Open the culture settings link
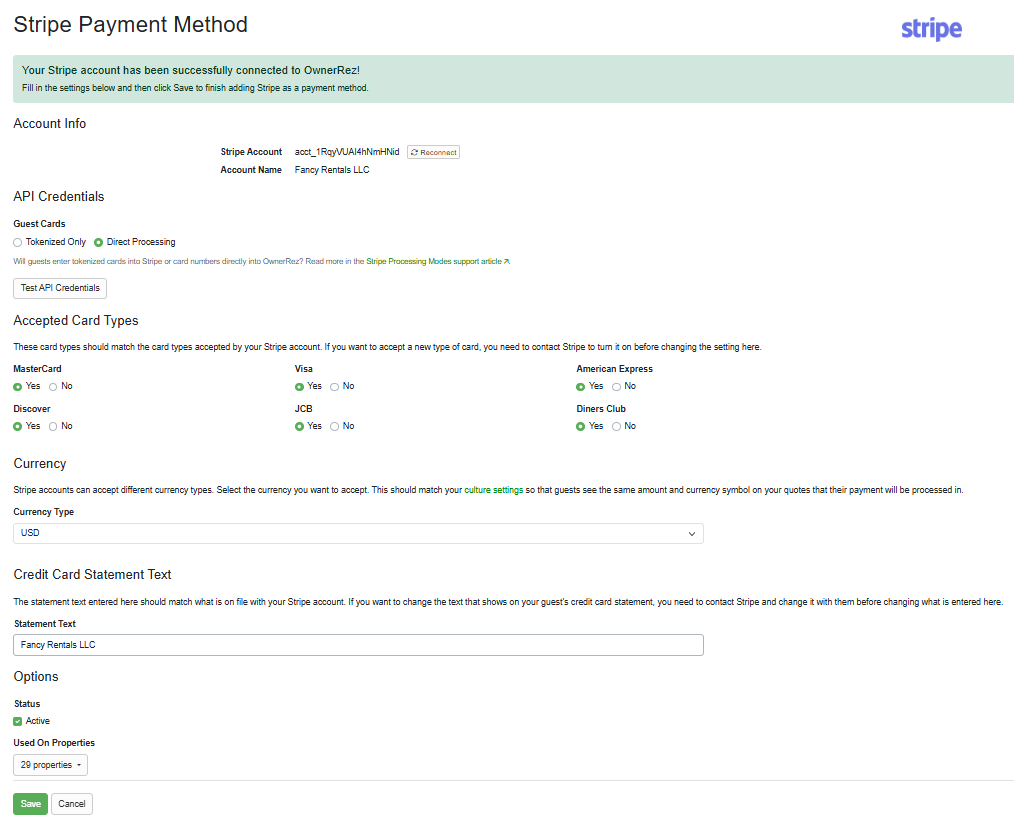This screenshot has width=1014, height=826. [x=493, y=490]
